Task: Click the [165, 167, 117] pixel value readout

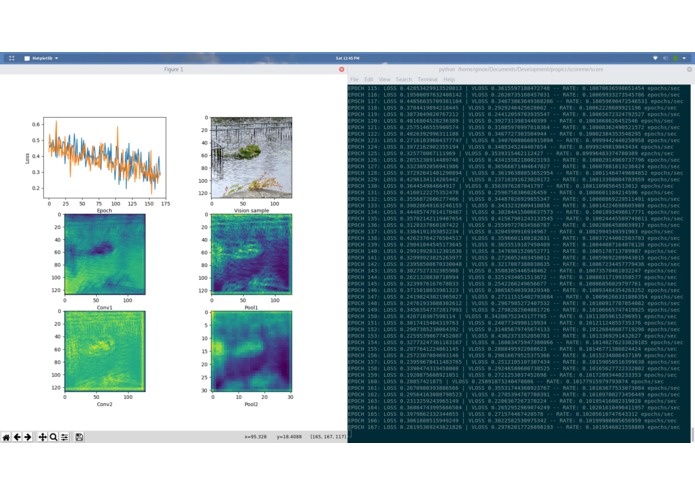Action: [328, 437]
